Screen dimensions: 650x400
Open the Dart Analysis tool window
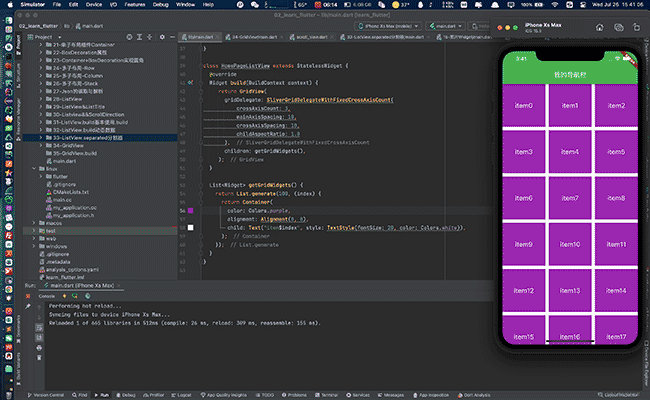pyautogui.click(x=474, y=395)
